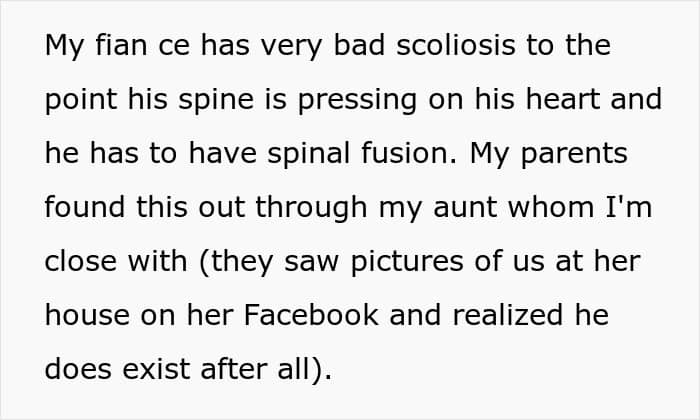Click the word "does" on the last line
700x420 pixels.
(x=76, y=368)
